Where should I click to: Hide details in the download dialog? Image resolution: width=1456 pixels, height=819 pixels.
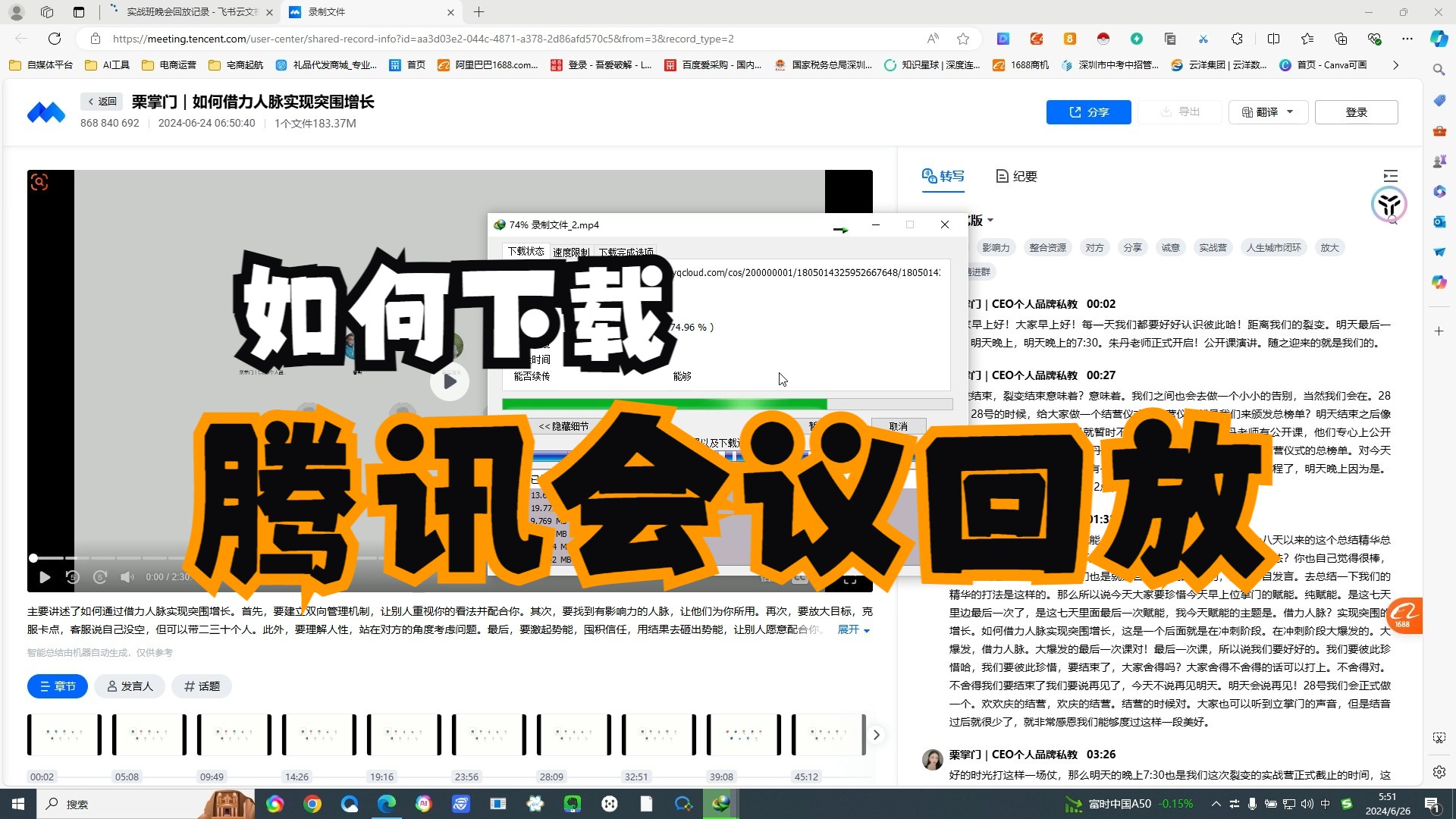pyautogui.click(x=563, y=426)
